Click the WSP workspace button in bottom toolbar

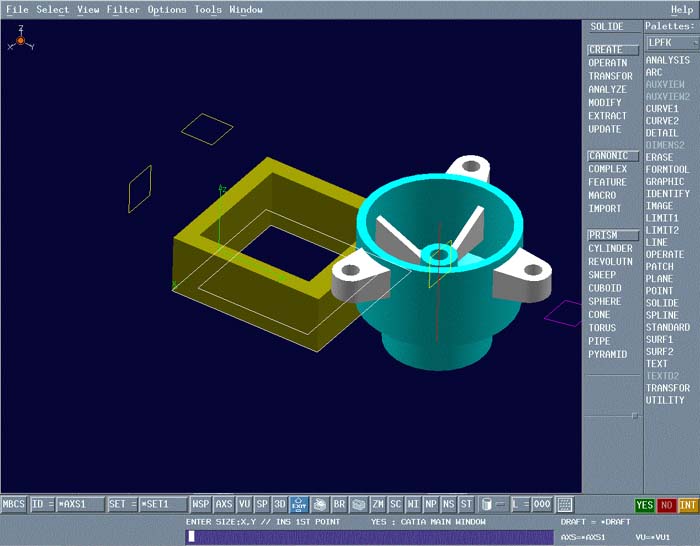(x=201, y=505)
